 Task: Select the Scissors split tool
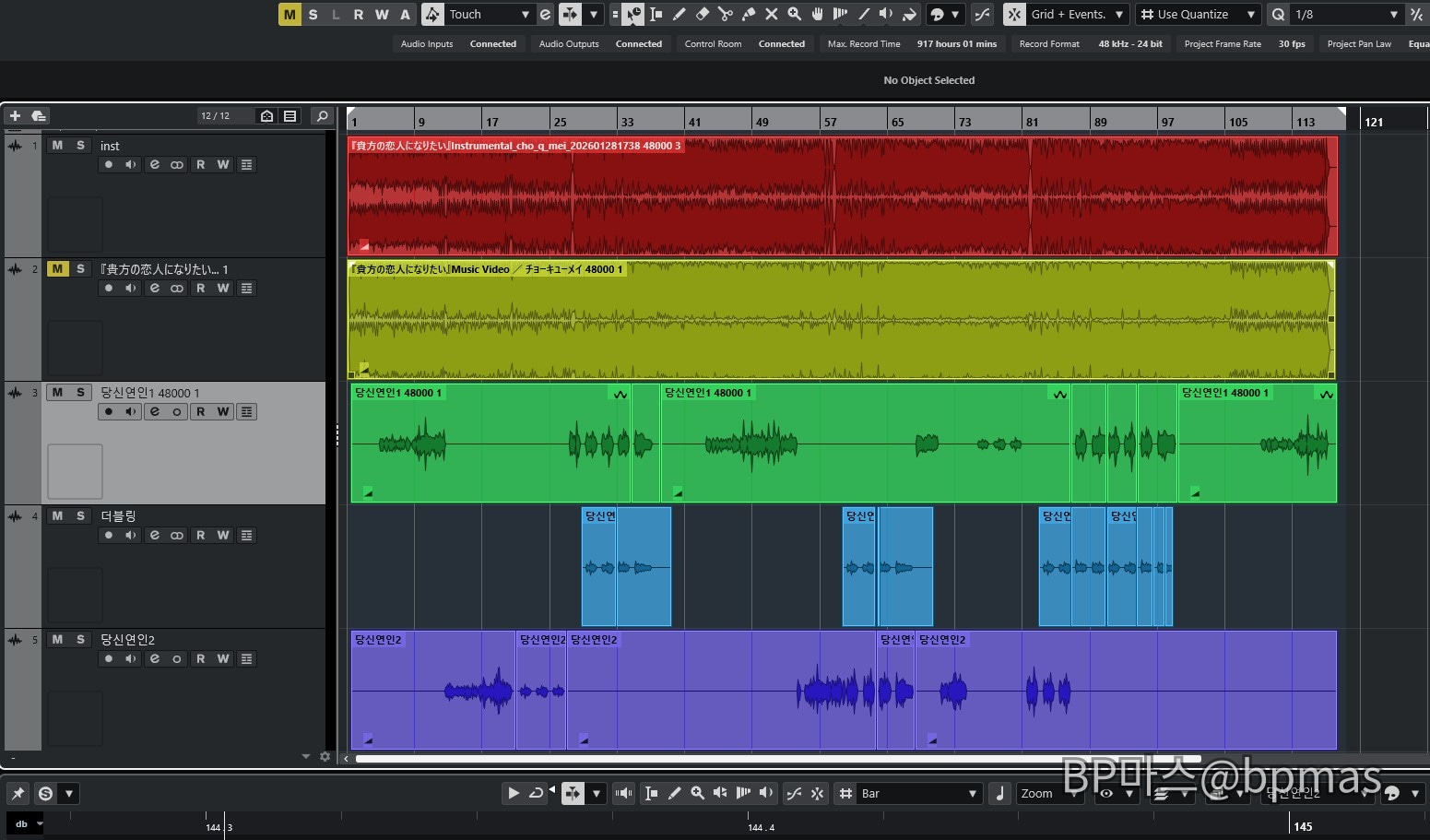pos(726,14)
